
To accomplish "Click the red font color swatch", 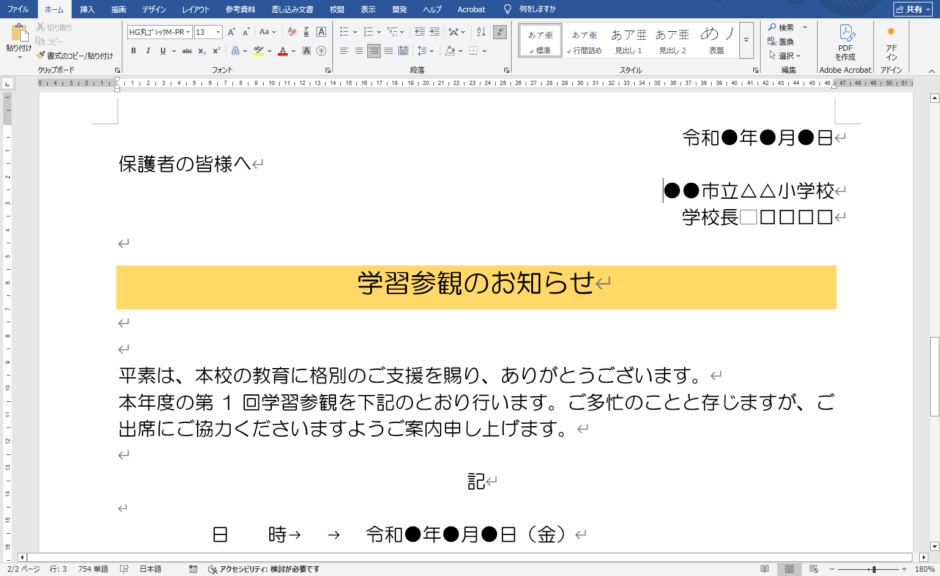I will coord(283,51).
